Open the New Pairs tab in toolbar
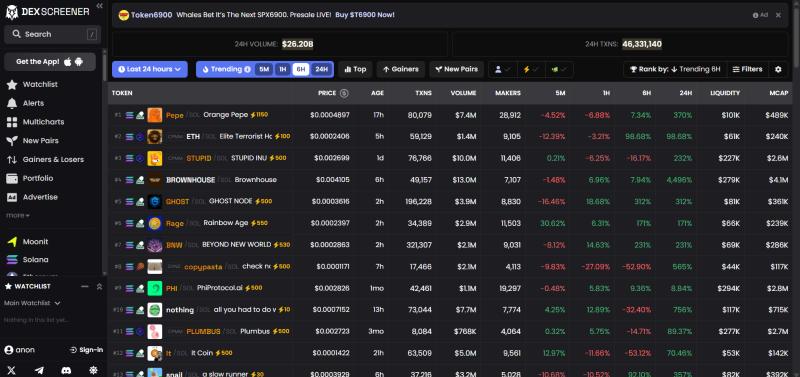800x377 pixels. point(457,69)
